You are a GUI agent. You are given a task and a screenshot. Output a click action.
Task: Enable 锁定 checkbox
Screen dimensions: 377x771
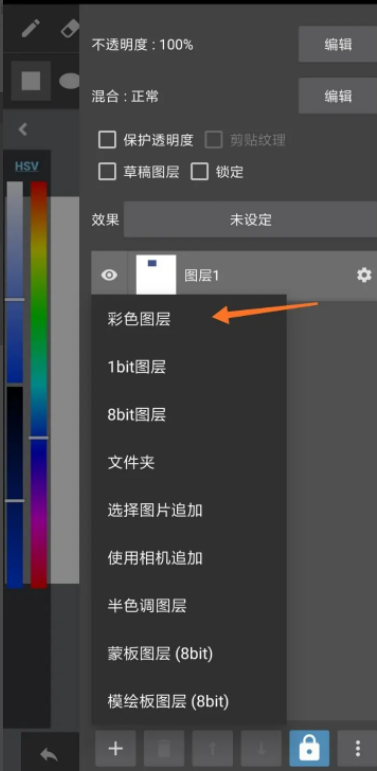[200, 172]
